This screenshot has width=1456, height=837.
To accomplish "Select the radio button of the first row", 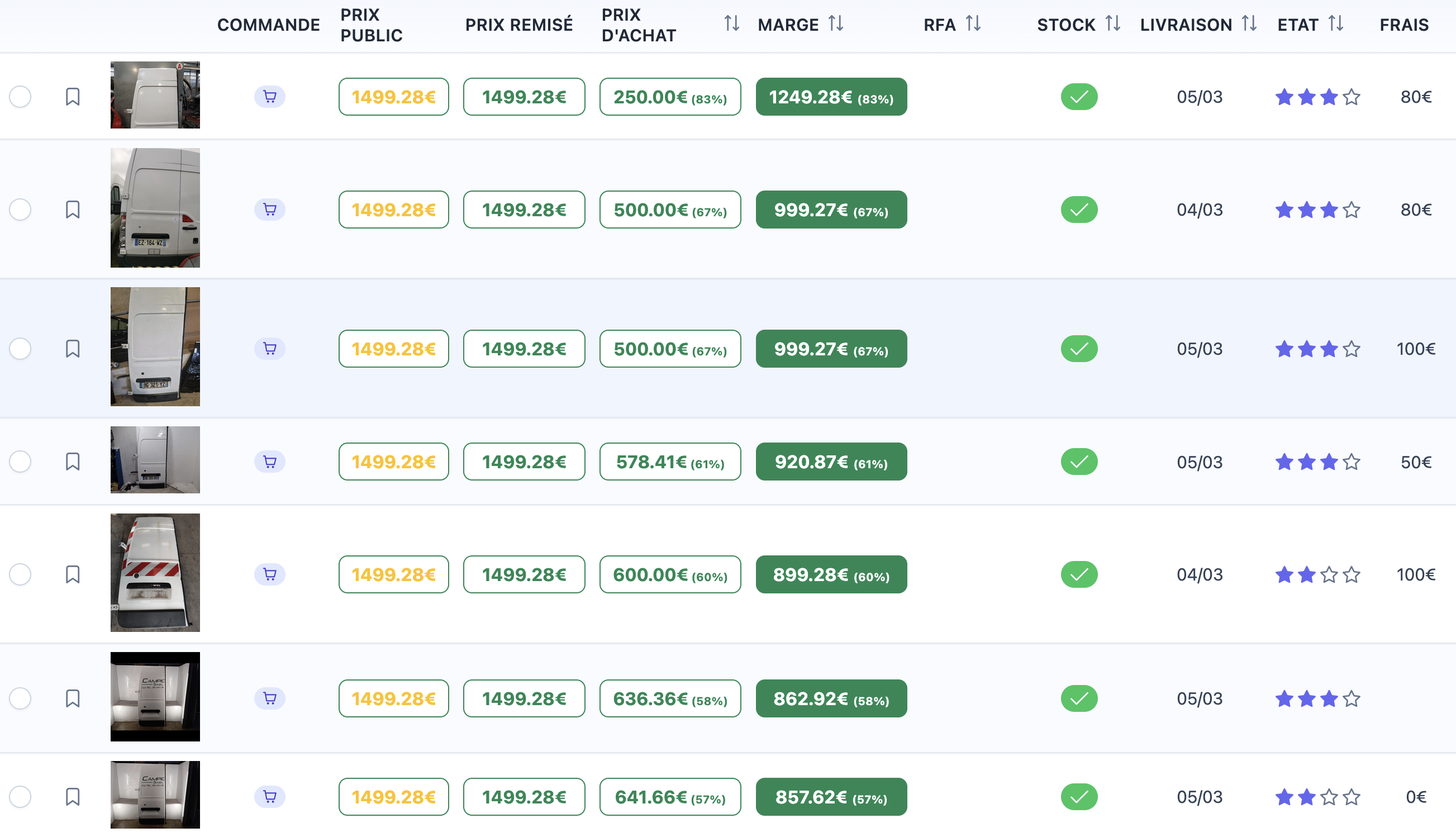I will [20, 97].
